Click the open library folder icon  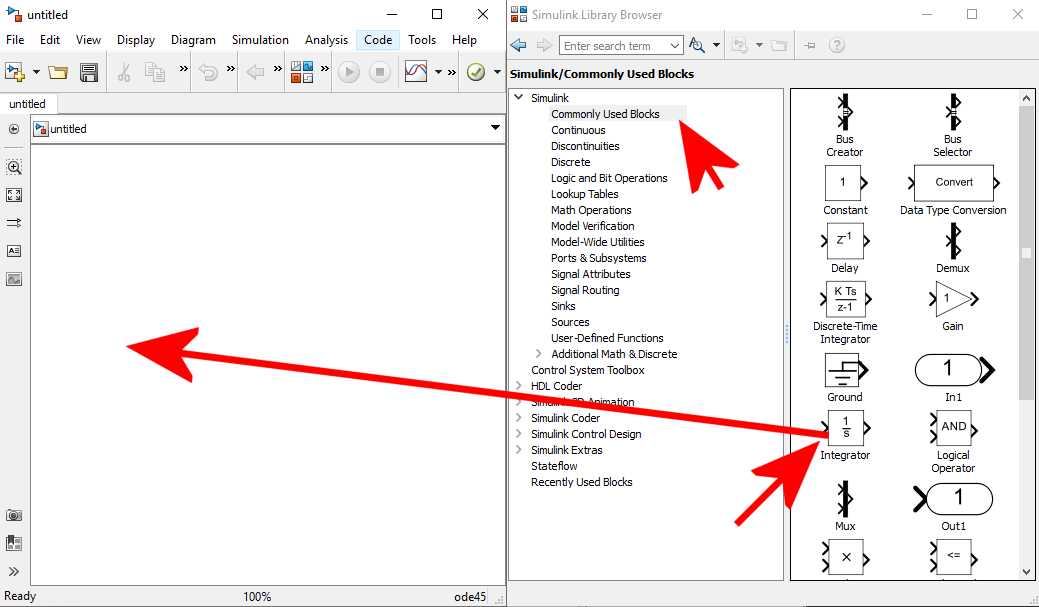coord(779,46)
